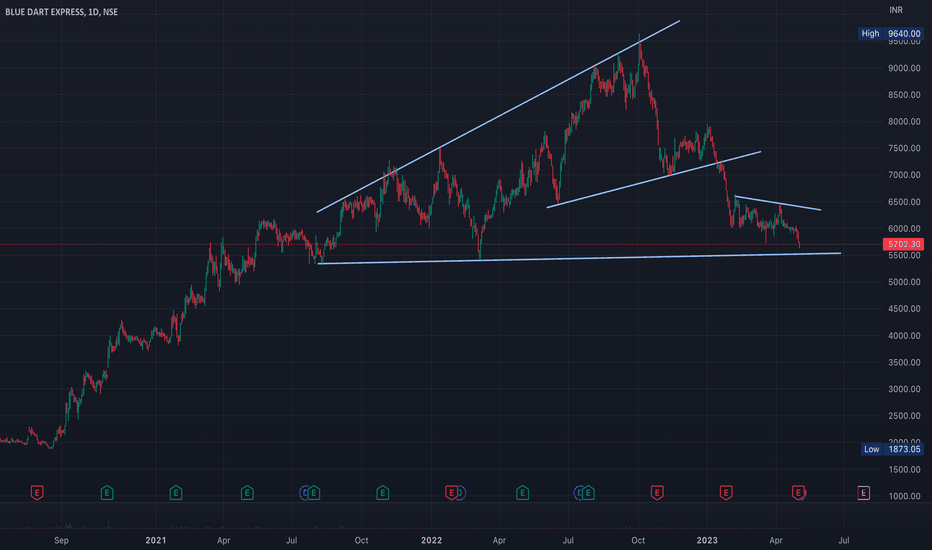
Task: Open red earnings marker right of 2022 label
Action: (452, 492)
